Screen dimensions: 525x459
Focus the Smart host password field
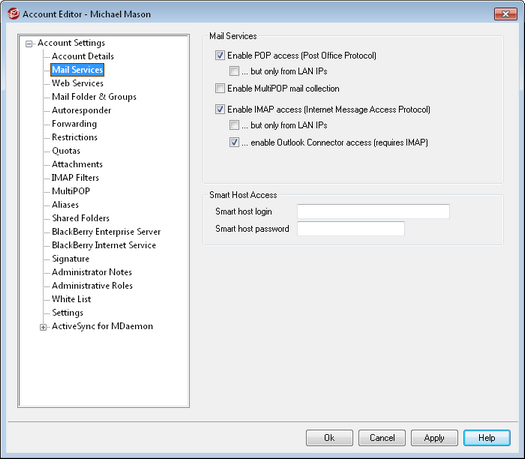[x=351, y=229]
